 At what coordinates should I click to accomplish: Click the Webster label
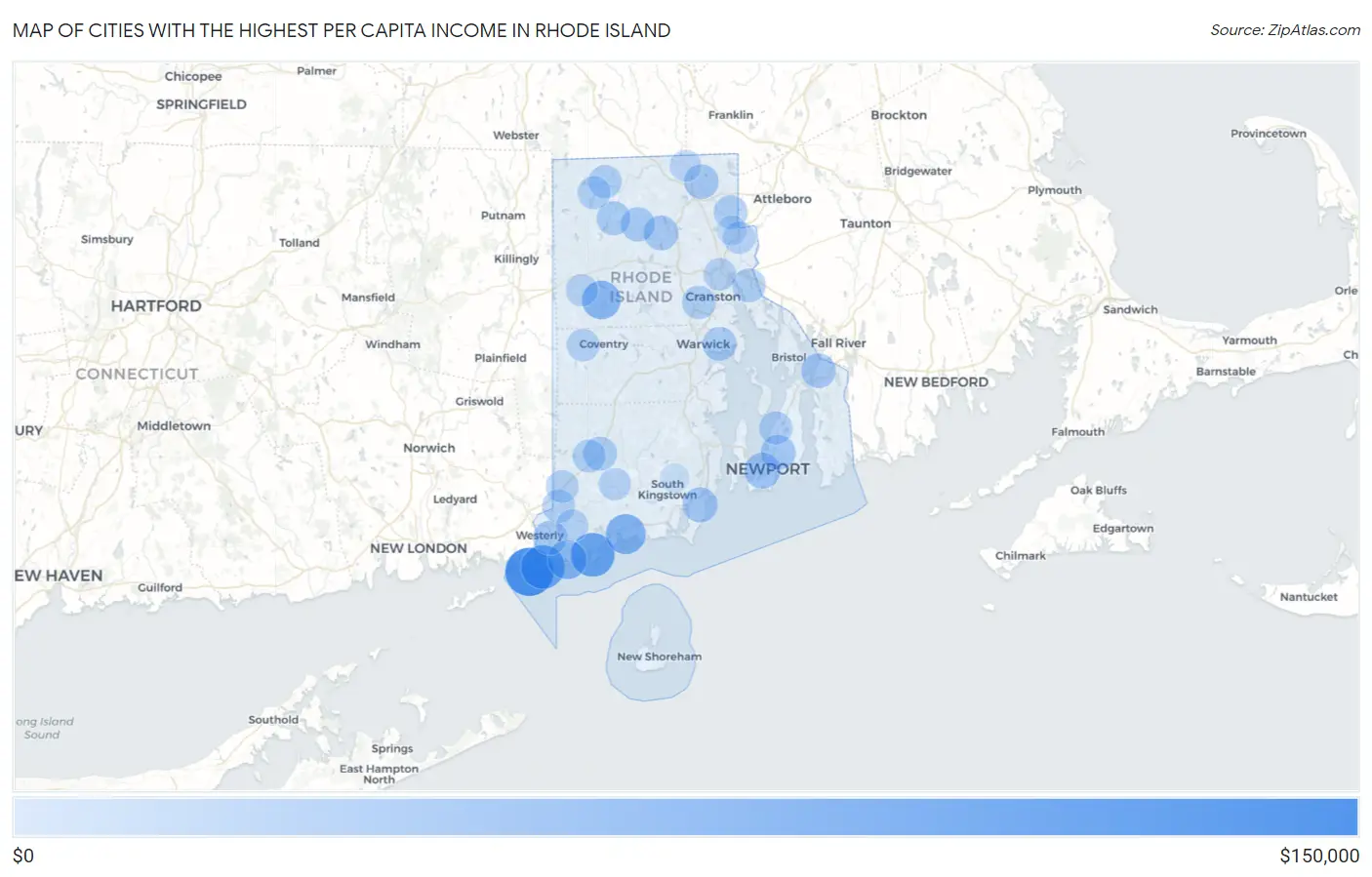[515, 136]
